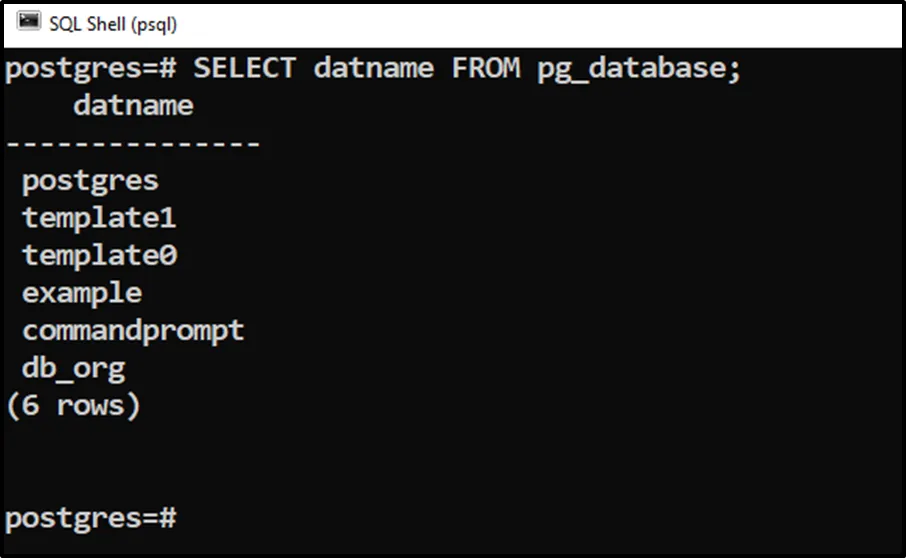
Task: Click the 'commandprompt' database entry
Action: click(133, 331)
